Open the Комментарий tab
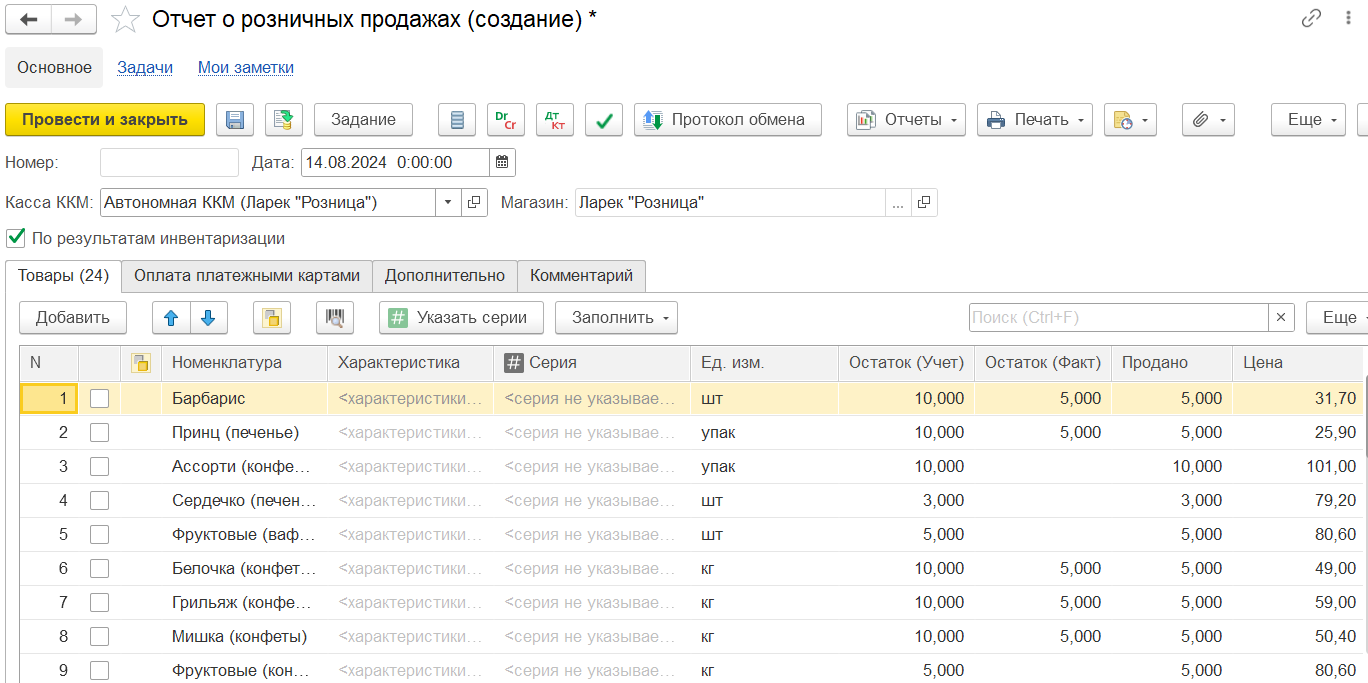Screen dimensions: 1368x683 pyautogui.click(x=581, y=276)
